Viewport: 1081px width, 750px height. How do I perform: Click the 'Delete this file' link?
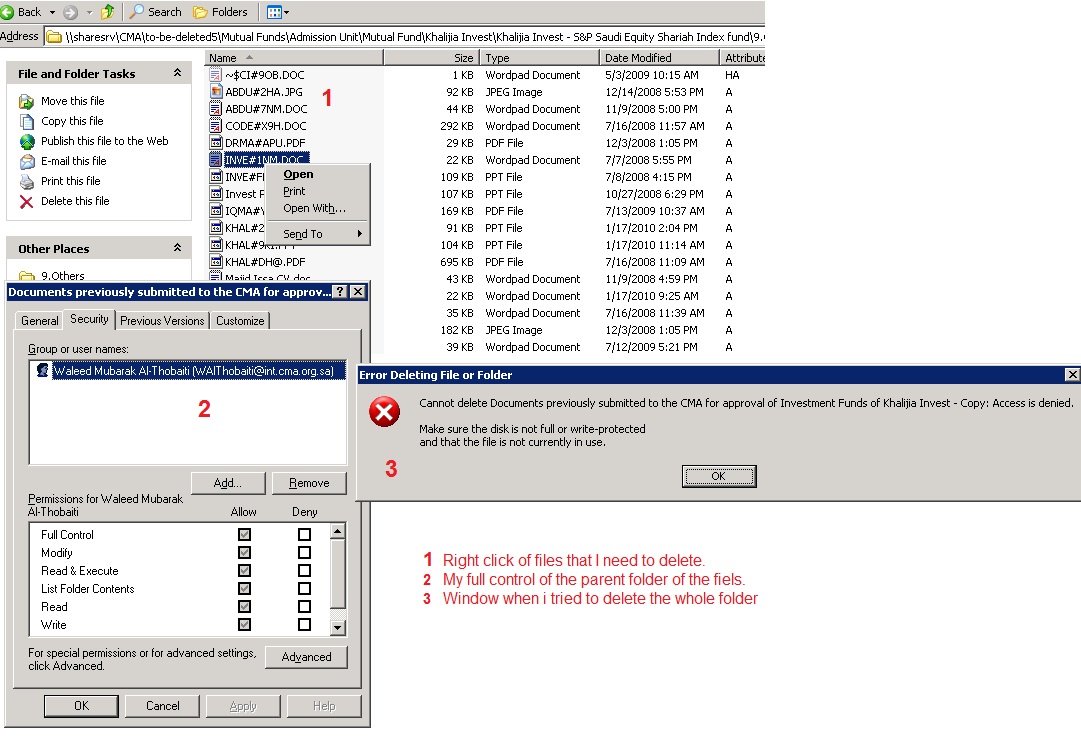point(75,201)
